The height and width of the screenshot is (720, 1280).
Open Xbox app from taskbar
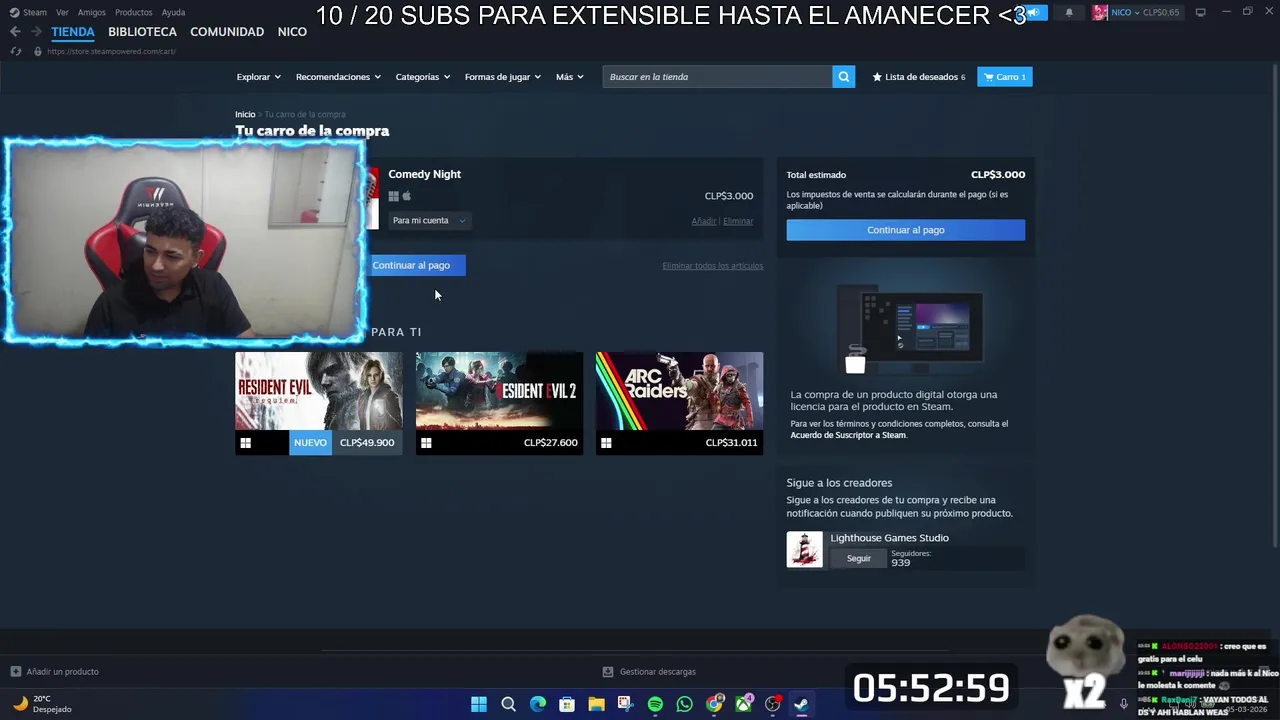(x=744, y=704)
